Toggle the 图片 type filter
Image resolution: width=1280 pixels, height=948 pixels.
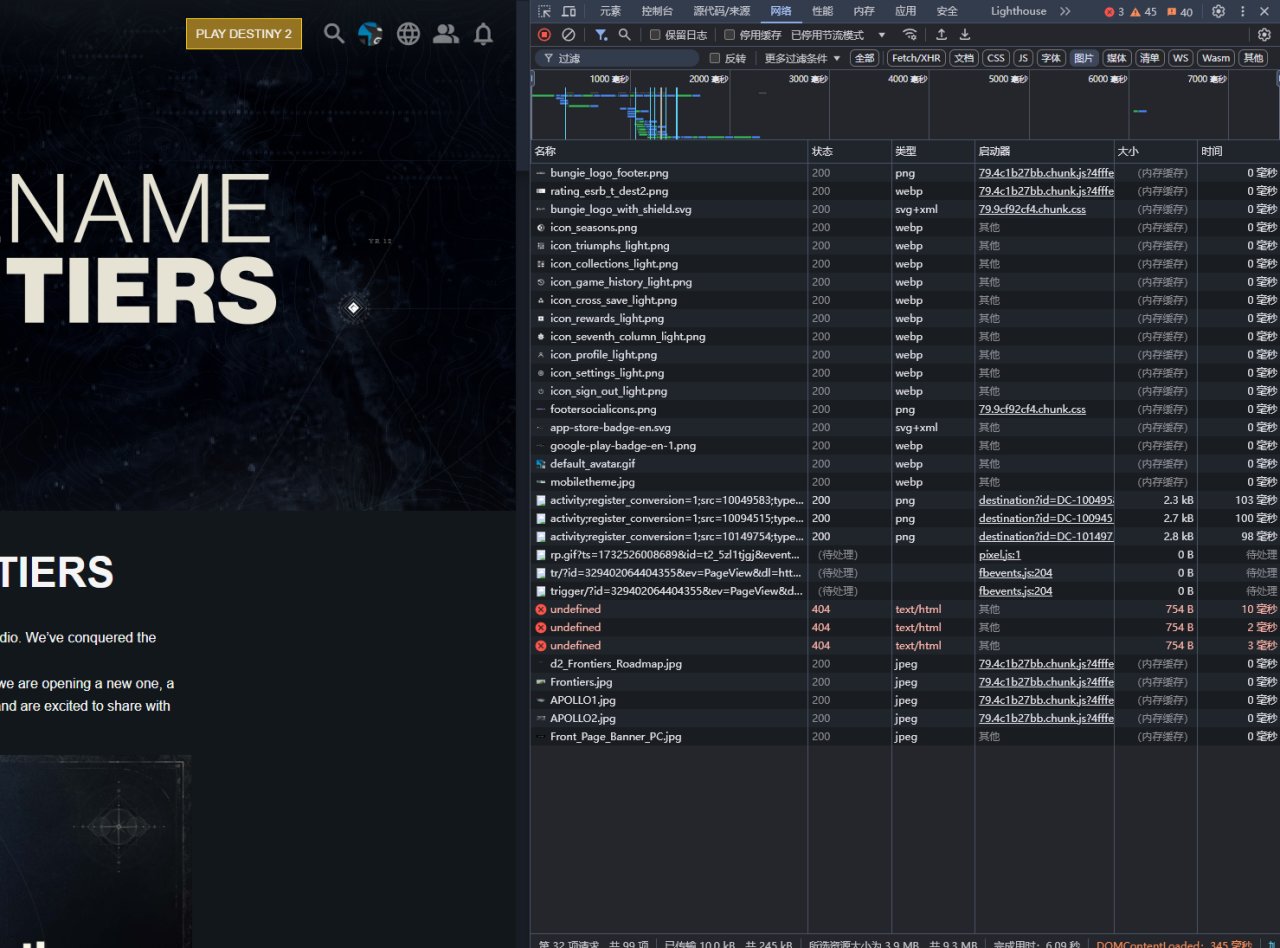coord(1084,58)
